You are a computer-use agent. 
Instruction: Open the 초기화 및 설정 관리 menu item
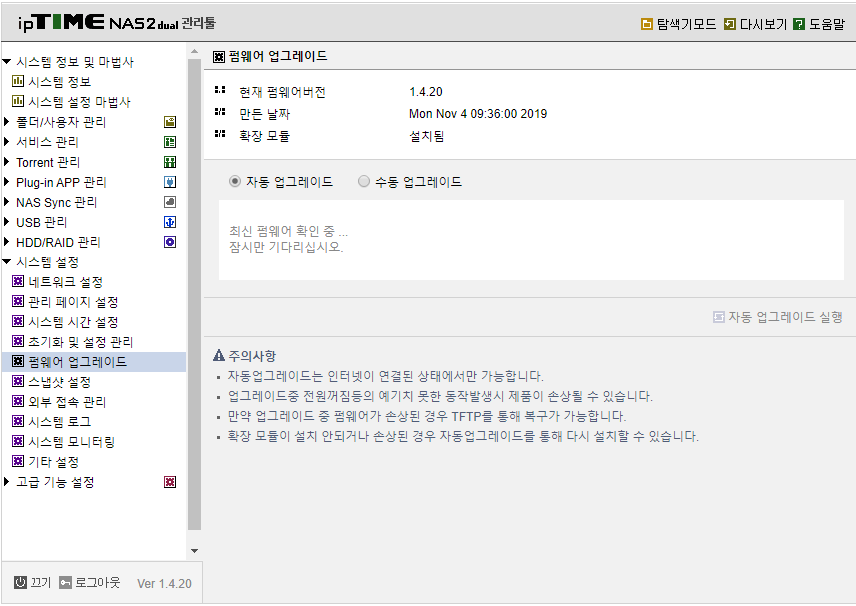pos(81,342)
